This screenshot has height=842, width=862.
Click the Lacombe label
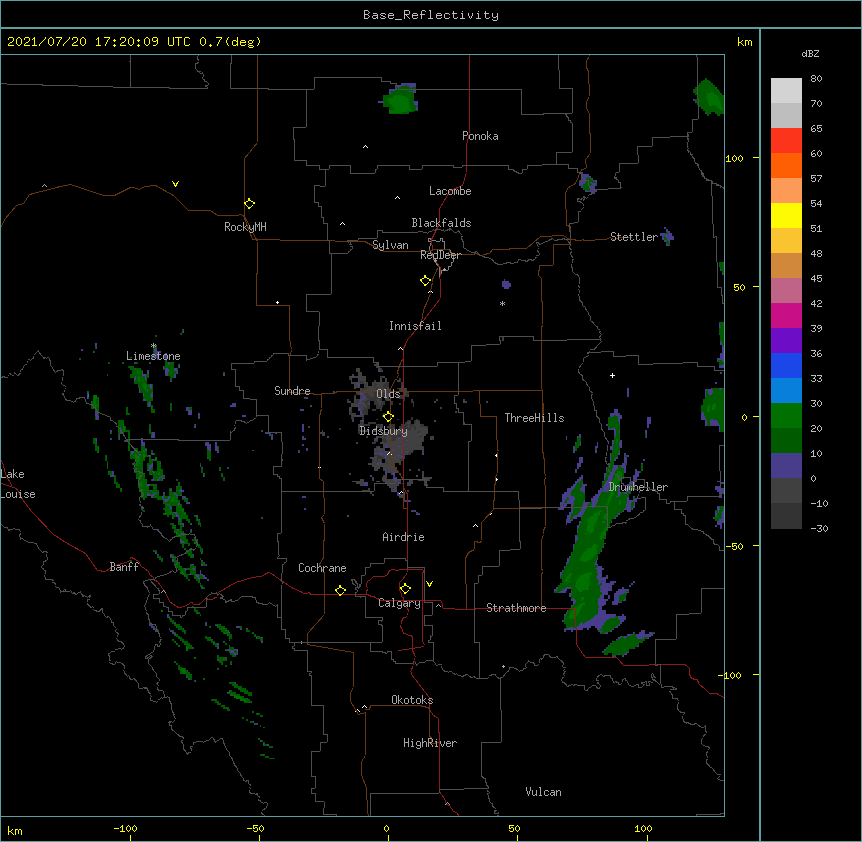coord(450,191)
